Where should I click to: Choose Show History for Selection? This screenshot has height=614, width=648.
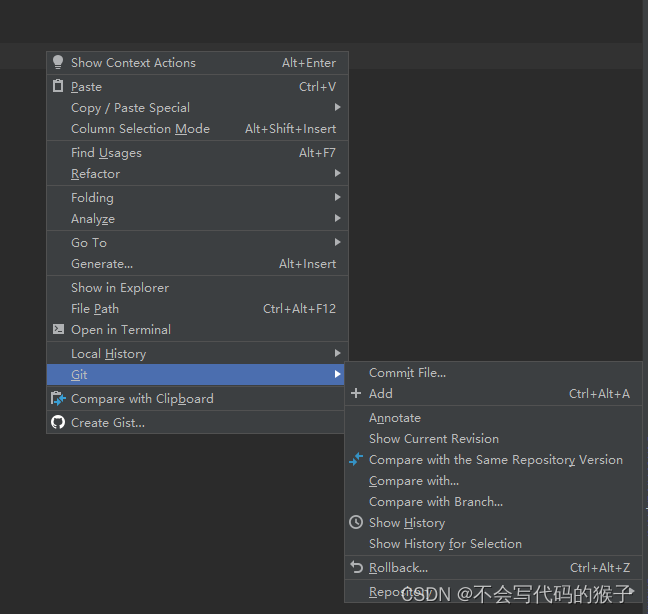pyautogui.click(x=493, y=544)
